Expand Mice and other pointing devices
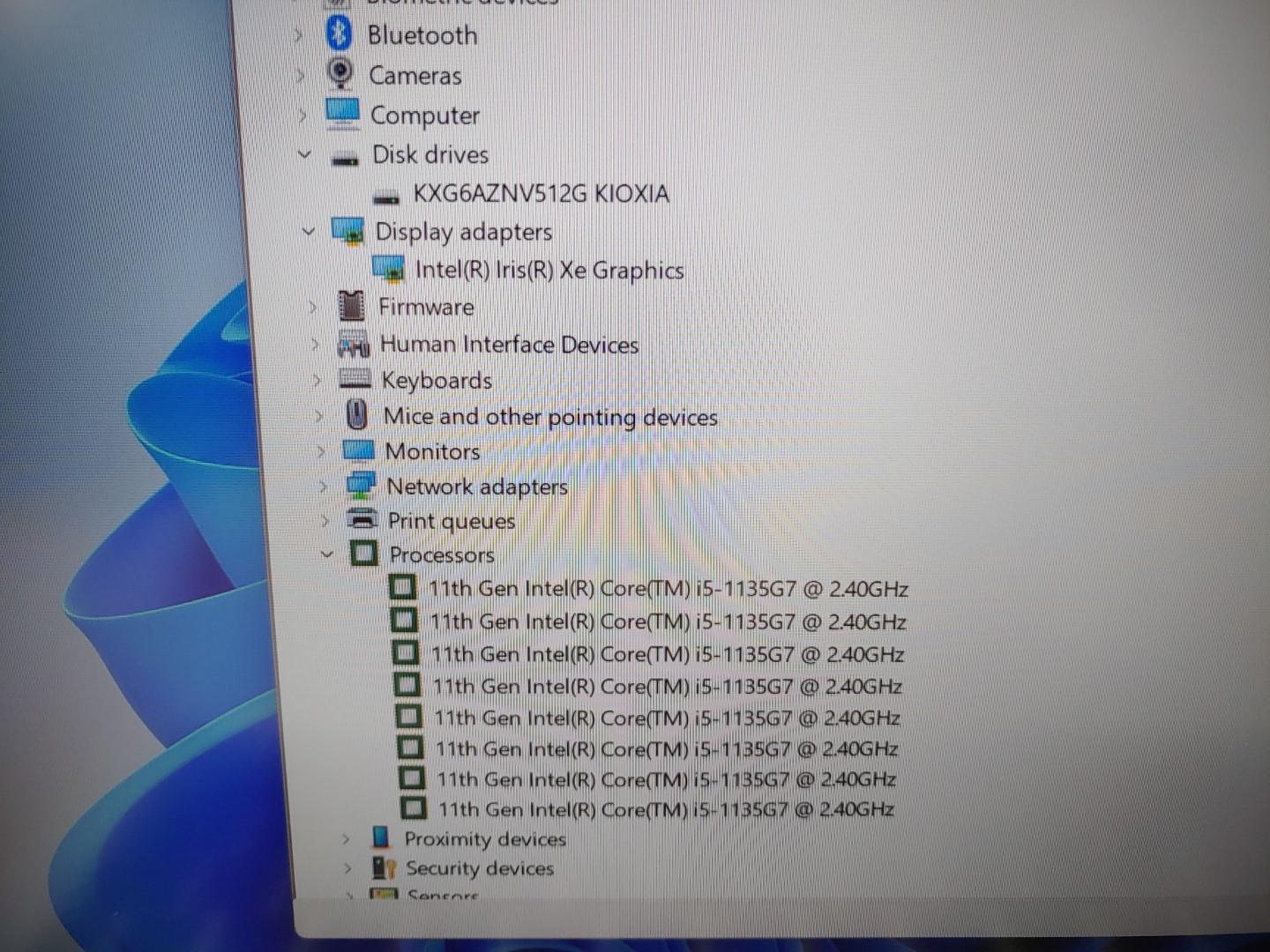The height and width of the screenshot is (952, 1270). (319, 415)
